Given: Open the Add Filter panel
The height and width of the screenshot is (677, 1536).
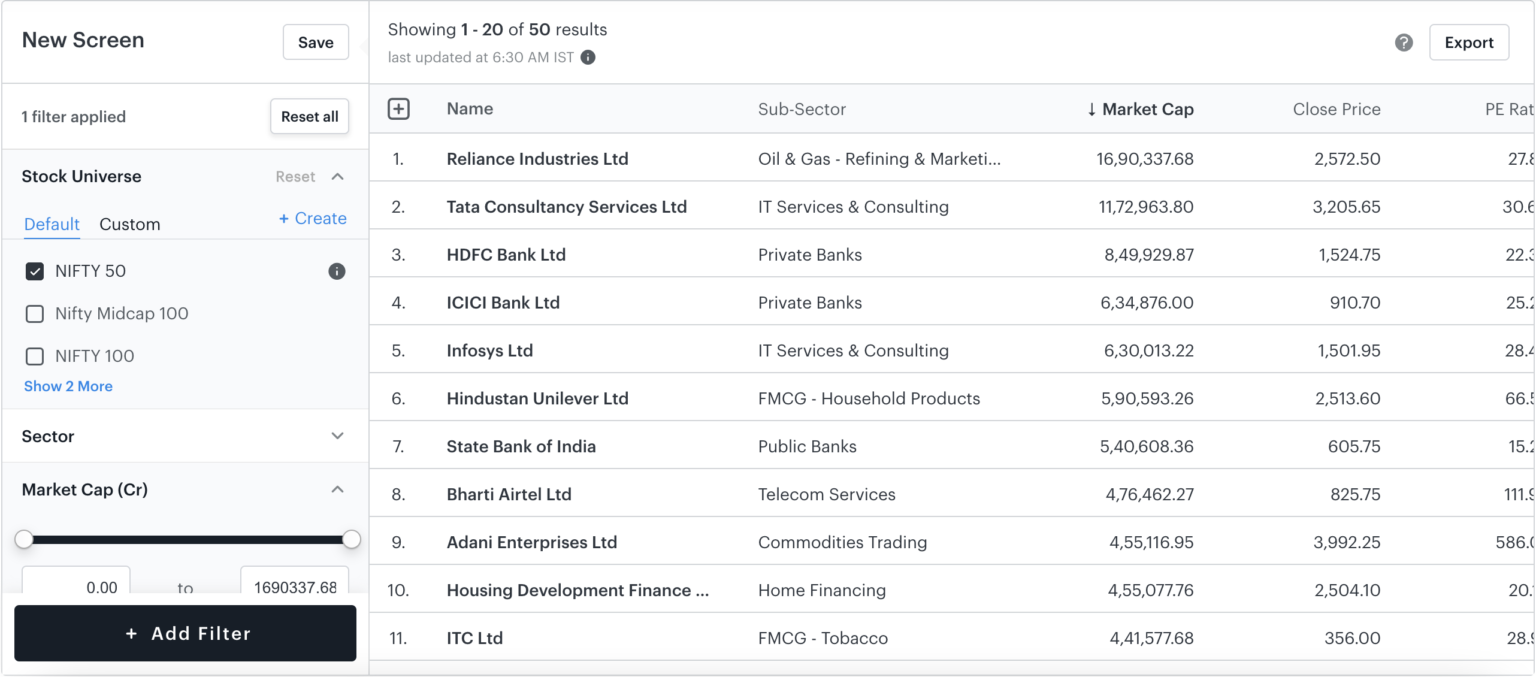Looking at the screenshot, I should (x=185, y=633).
